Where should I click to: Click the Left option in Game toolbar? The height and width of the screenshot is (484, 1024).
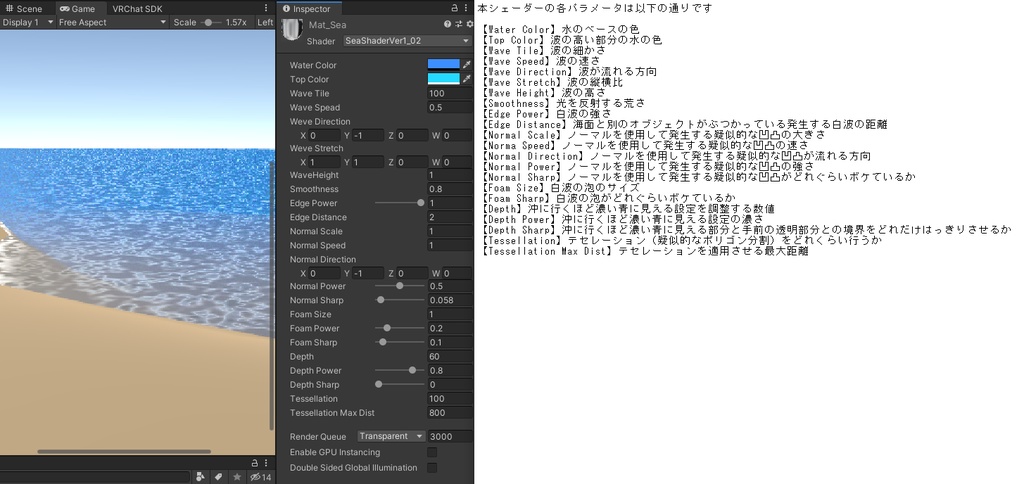point(265,22)
